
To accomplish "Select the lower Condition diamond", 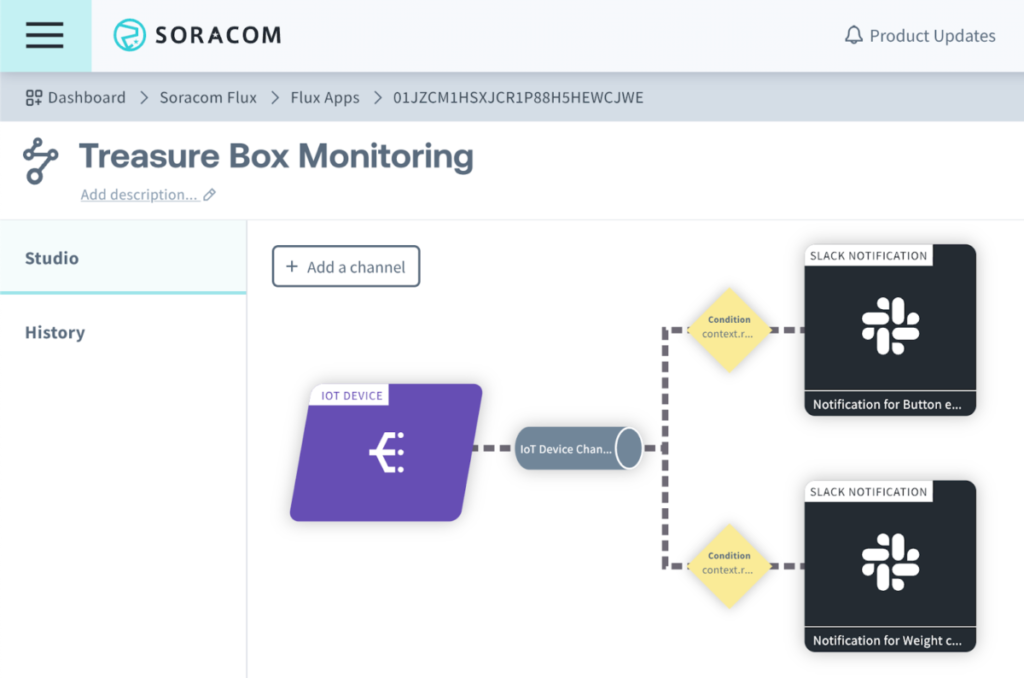I will pos(729,564).
